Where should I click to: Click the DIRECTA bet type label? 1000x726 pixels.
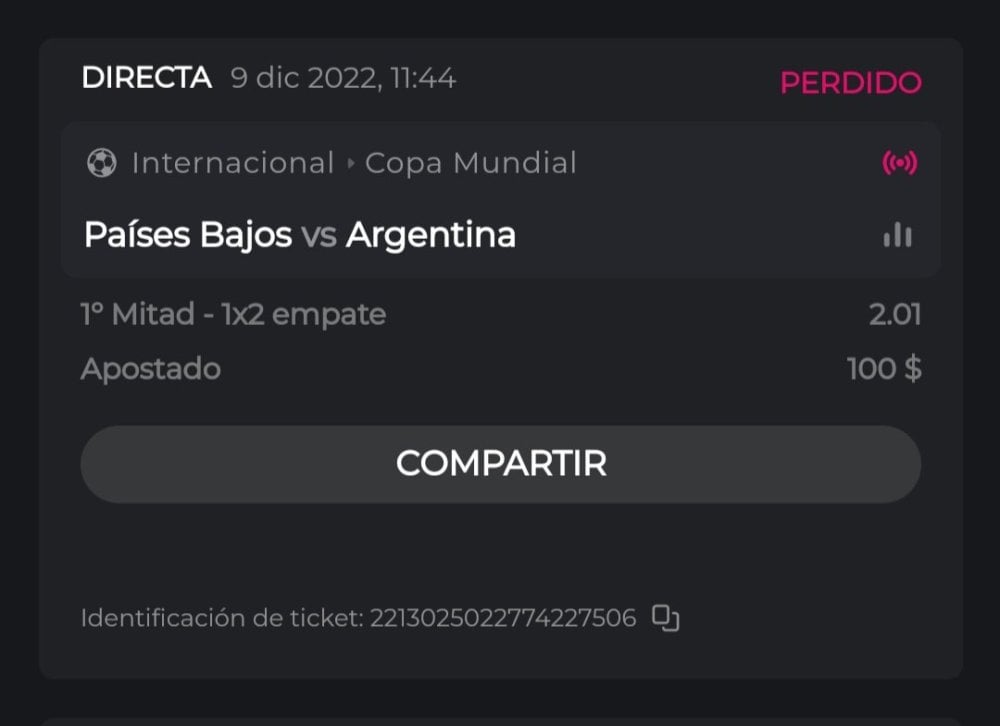[146, 78]
